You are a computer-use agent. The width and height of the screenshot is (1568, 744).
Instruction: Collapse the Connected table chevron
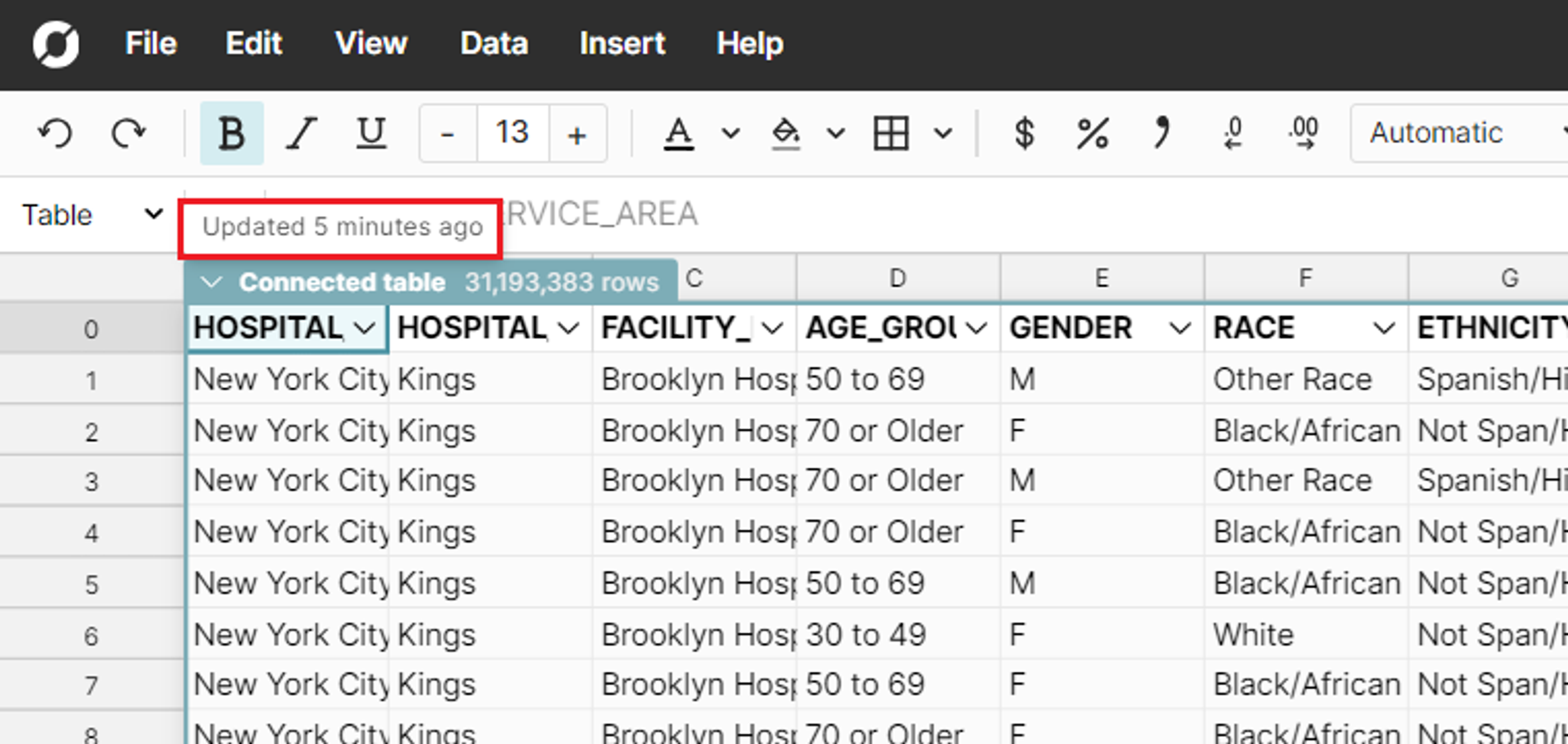212,282
